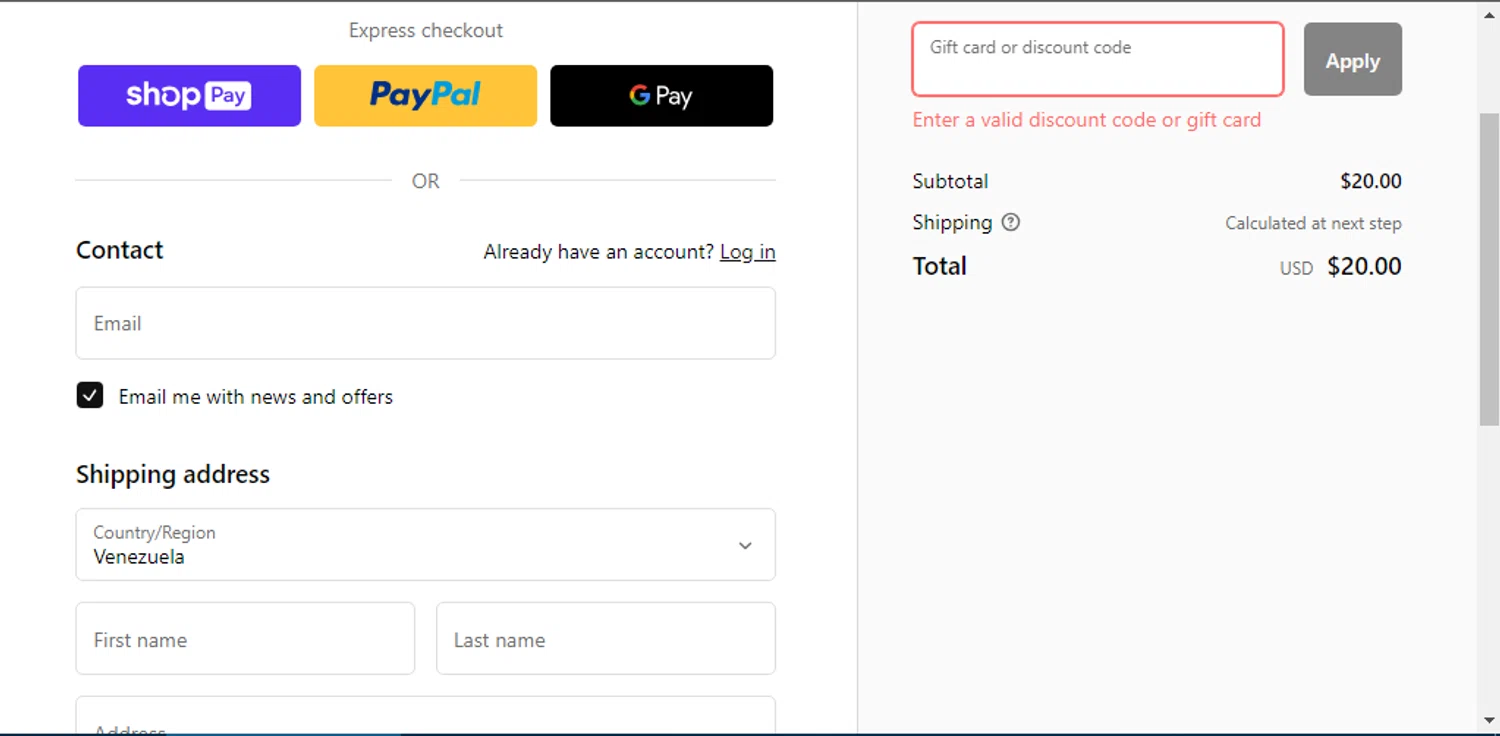Follow the Log in link
The width and height of the screenshot is (1500, 736).
pos(747,252)
